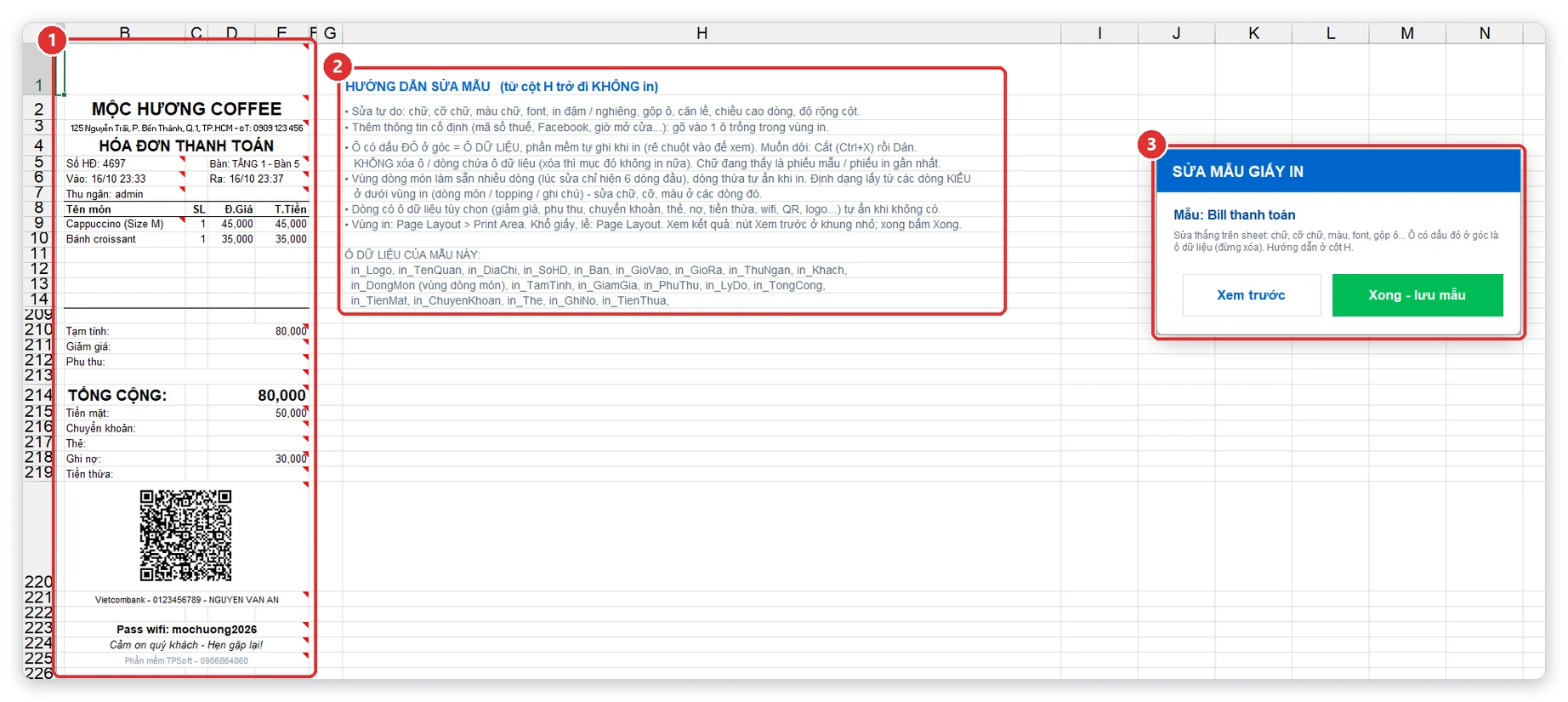Click the Tên món column heading cell
Screen dimensions: 1568x702
(x=125, y=209)
